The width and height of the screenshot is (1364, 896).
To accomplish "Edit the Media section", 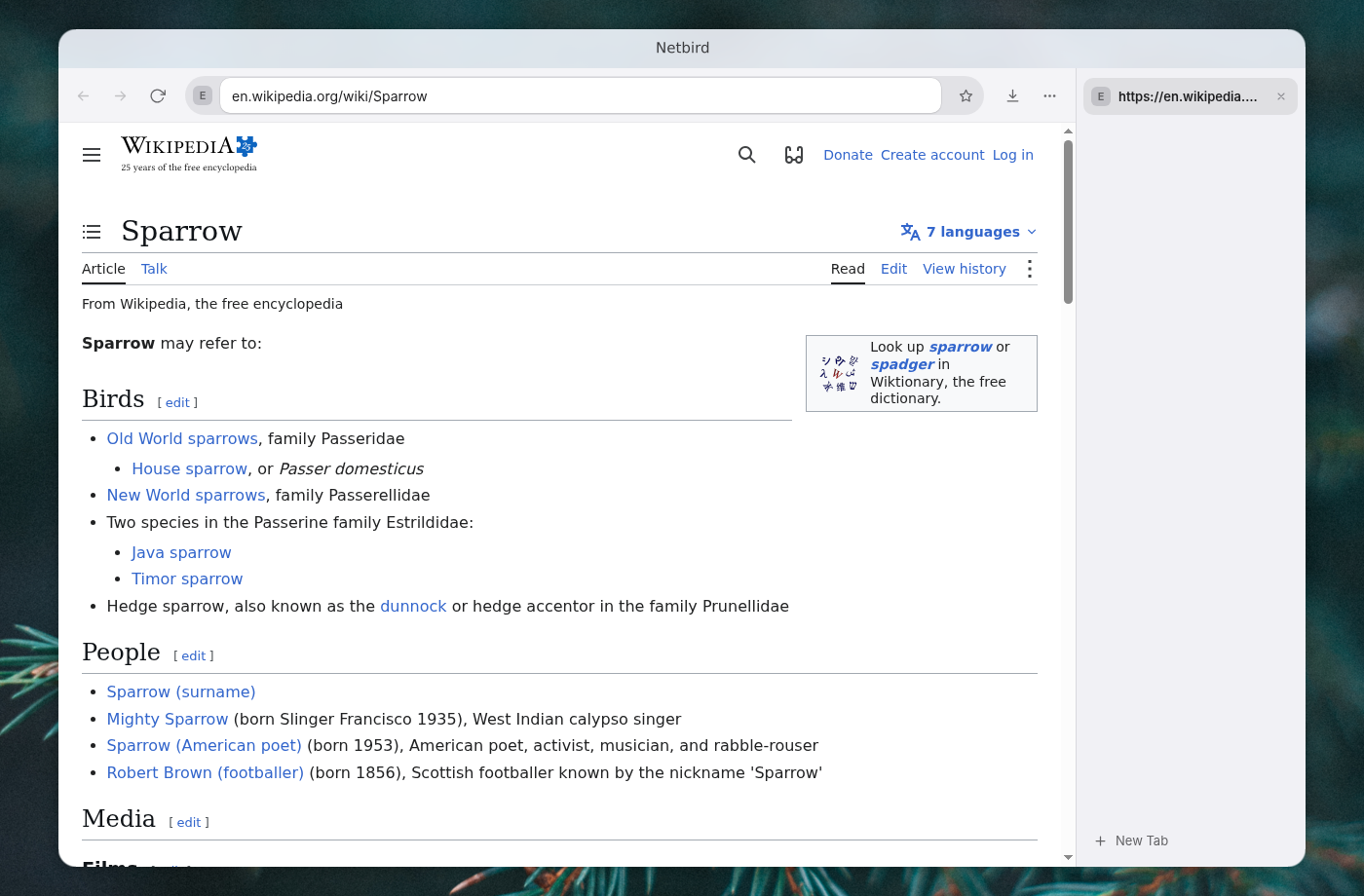I will point(189,822).
